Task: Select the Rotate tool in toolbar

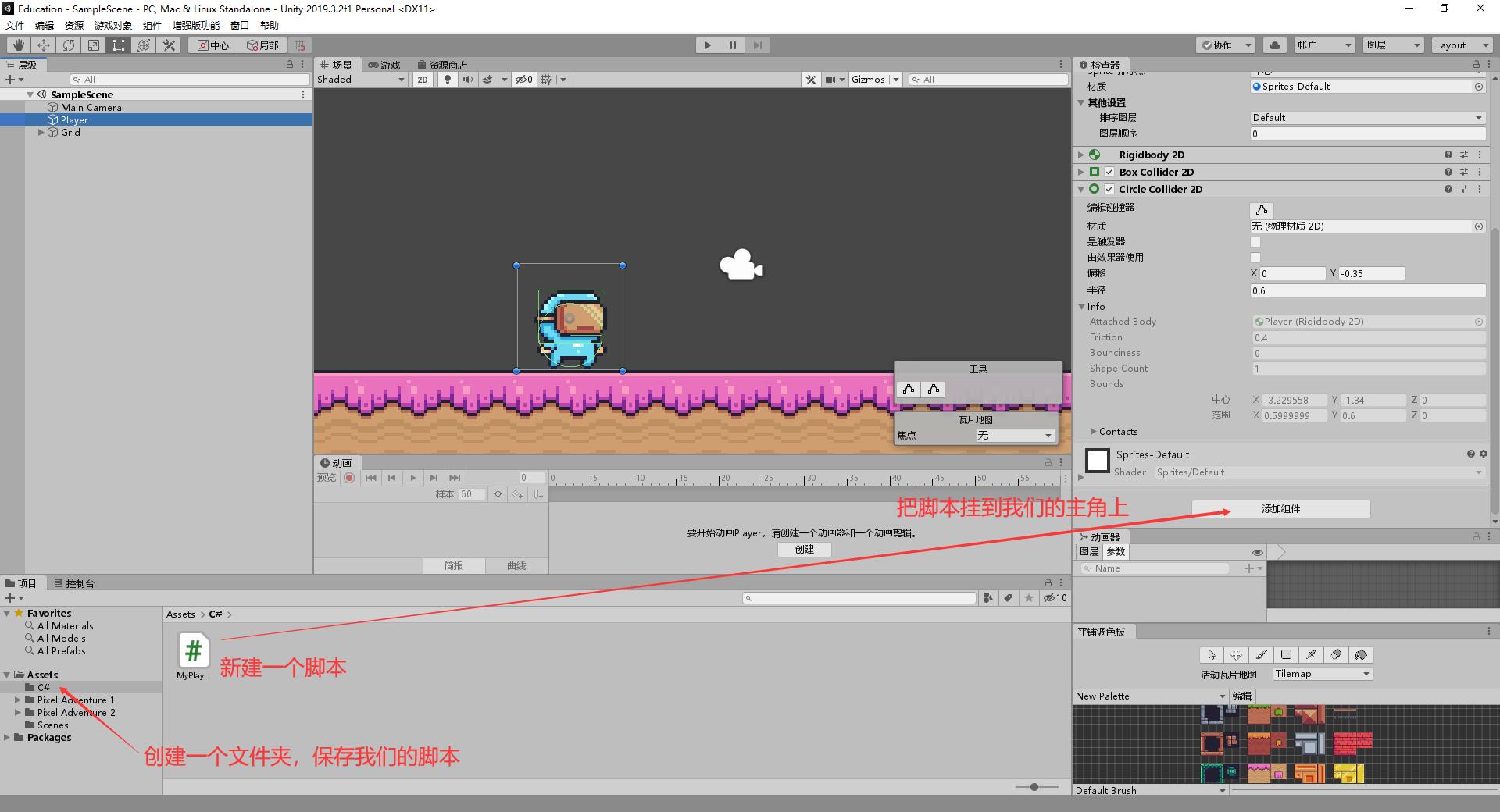Action: tap(68, 45)
